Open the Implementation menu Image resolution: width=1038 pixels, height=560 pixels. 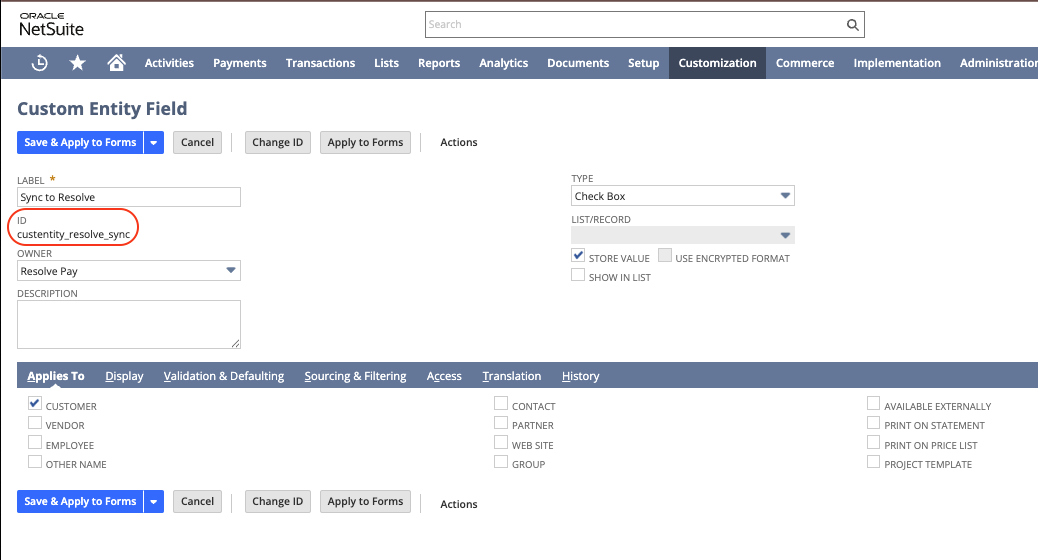pyautogui.click(x=897, y=63)
